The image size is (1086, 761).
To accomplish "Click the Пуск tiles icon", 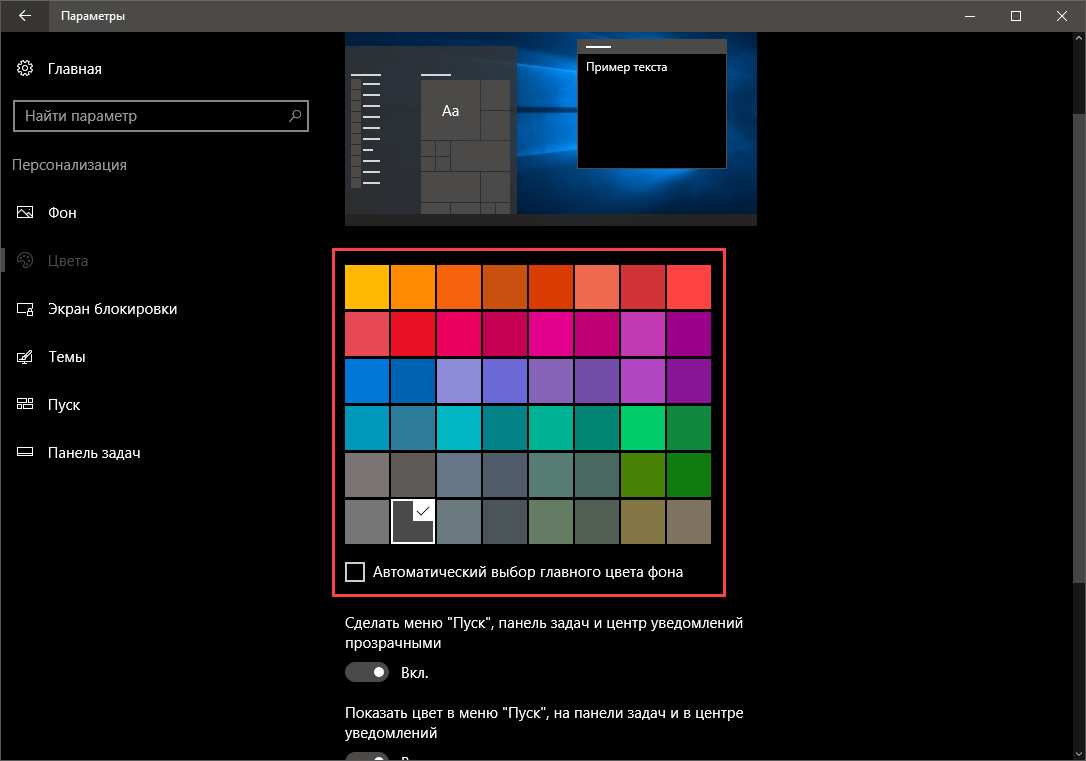I will 25,405.
